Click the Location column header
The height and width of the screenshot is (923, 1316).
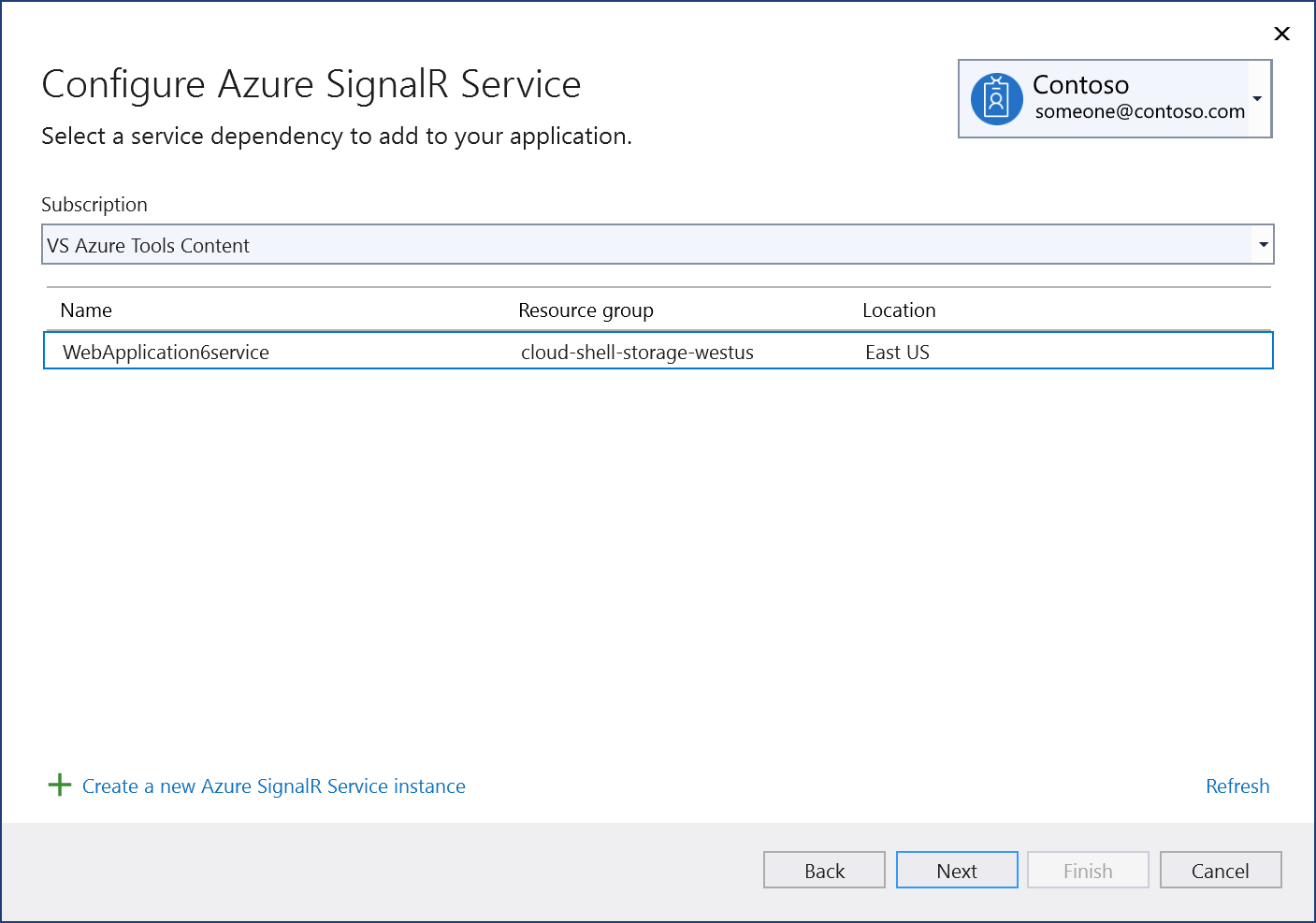pos(899,310)
